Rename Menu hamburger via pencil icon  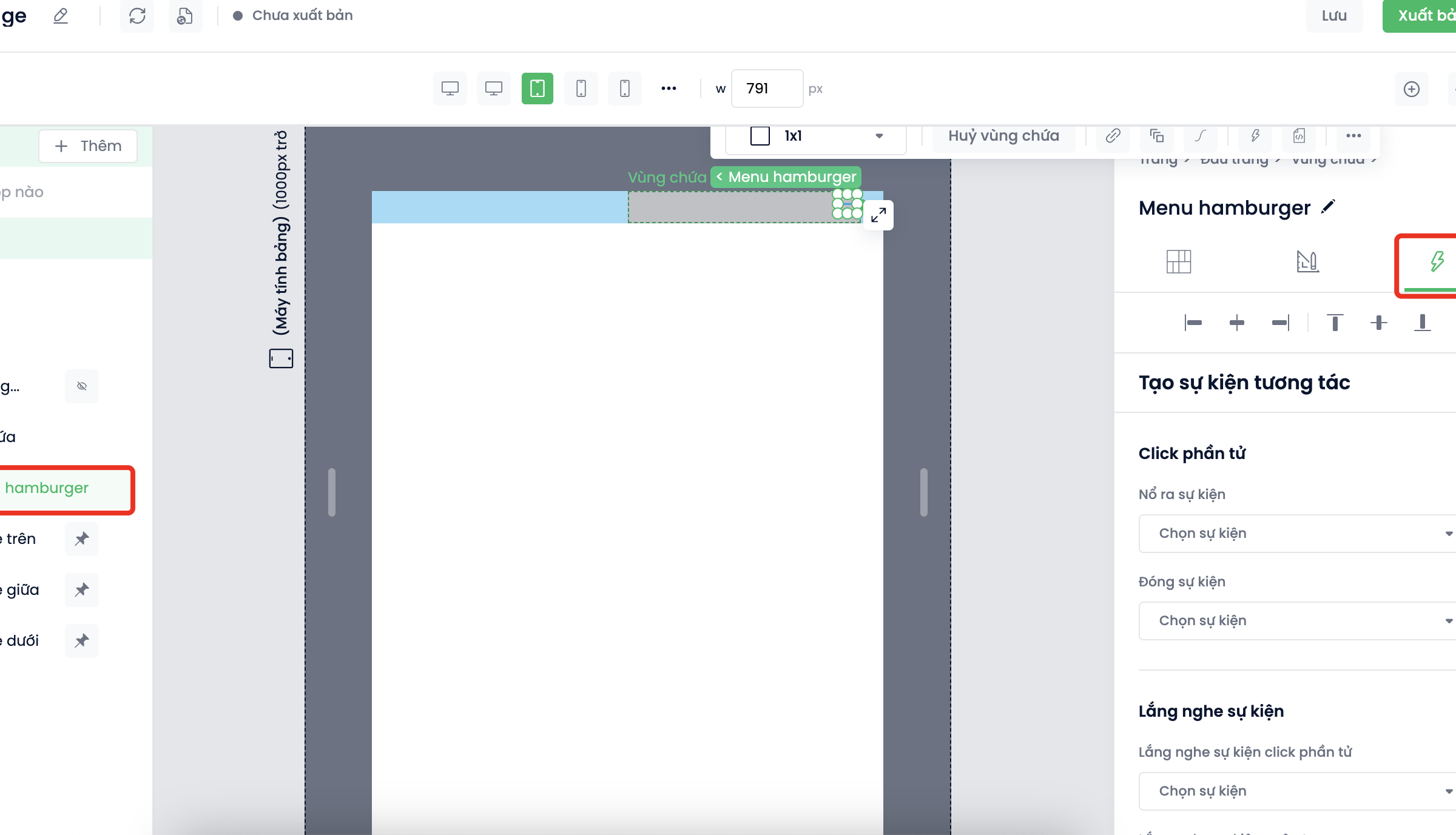pos(1328,207)
